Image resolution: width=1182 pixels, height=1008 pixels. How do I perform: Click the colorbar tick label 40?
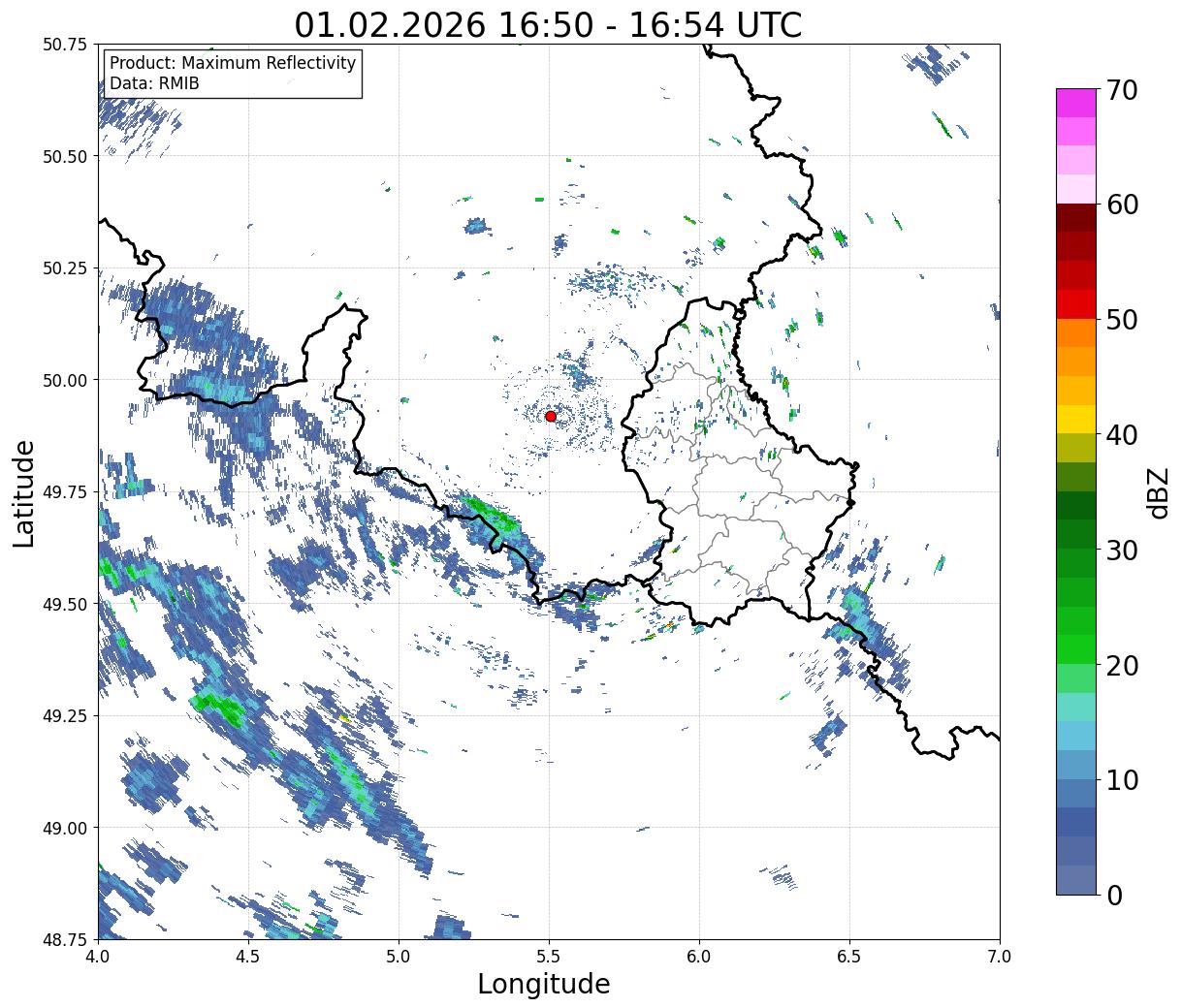[x=1120, y=435]
